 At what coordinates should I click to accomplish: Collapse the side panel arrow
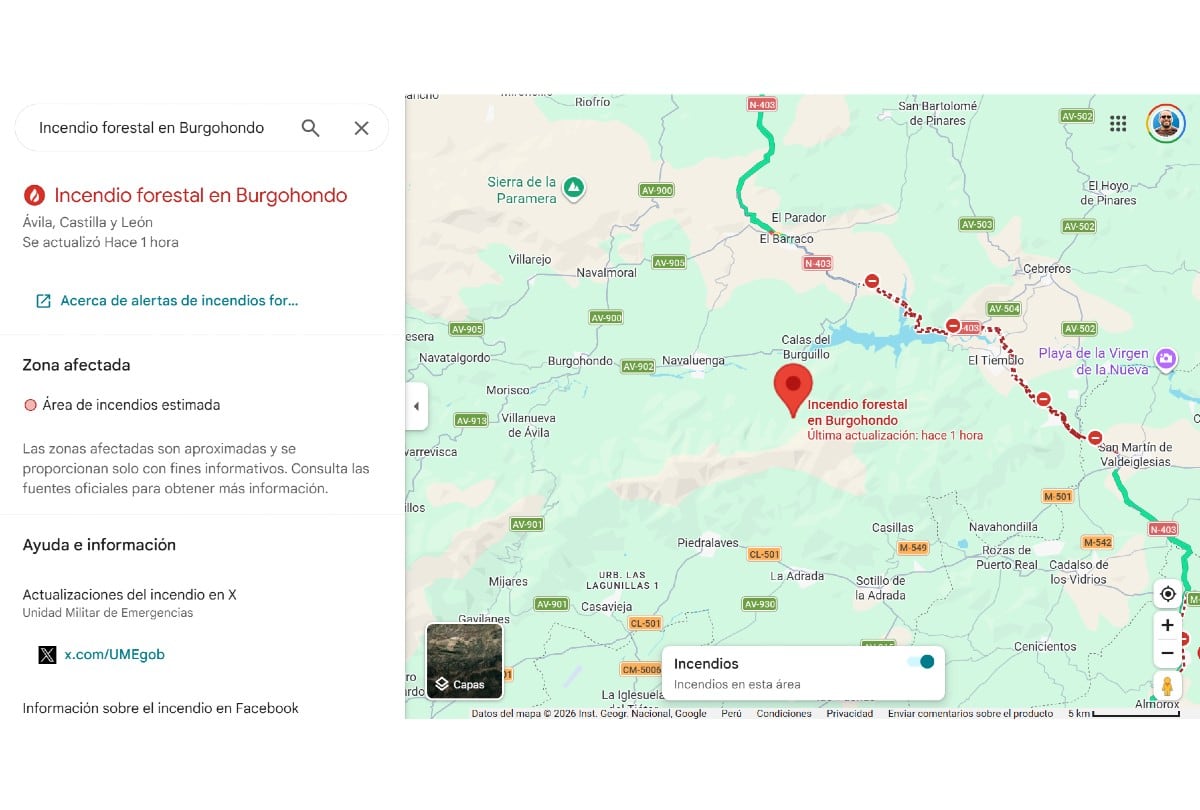[x=417, y=406]
